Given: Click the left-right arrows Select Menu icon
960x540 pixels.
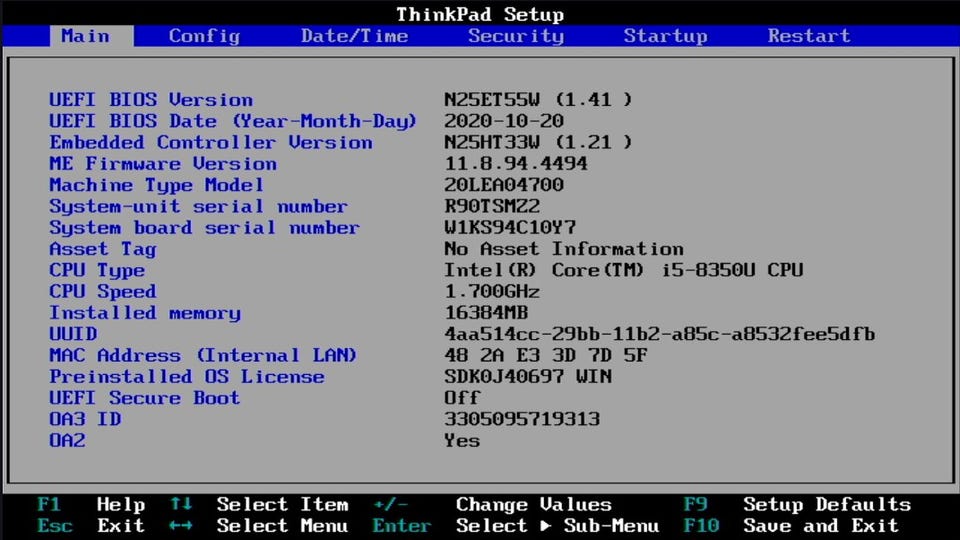Looking at the screenshot, I should [x=181, y=526].
